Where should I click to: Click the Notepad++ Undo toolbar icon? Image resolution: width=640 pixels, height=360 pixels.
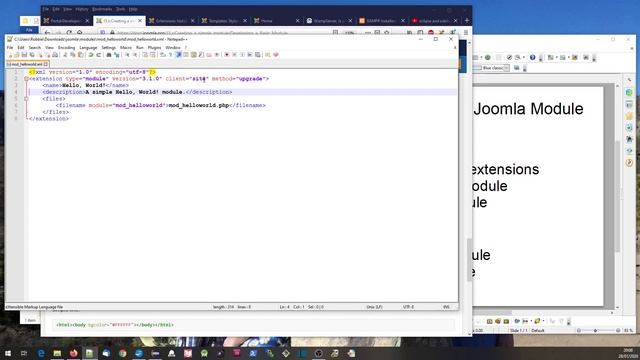[91, 55]
